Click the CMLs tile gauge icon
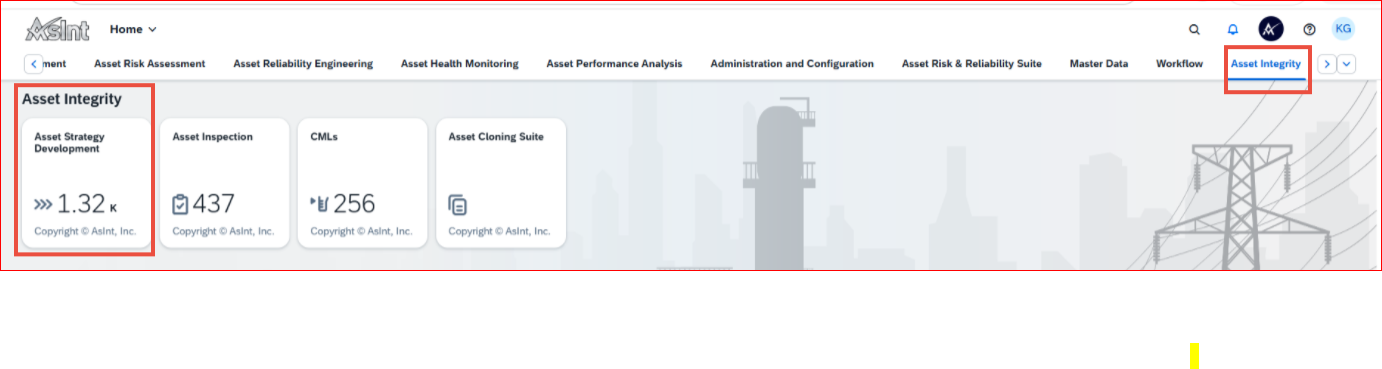This screenshot has height=369, width=1382. coord(320,204)
